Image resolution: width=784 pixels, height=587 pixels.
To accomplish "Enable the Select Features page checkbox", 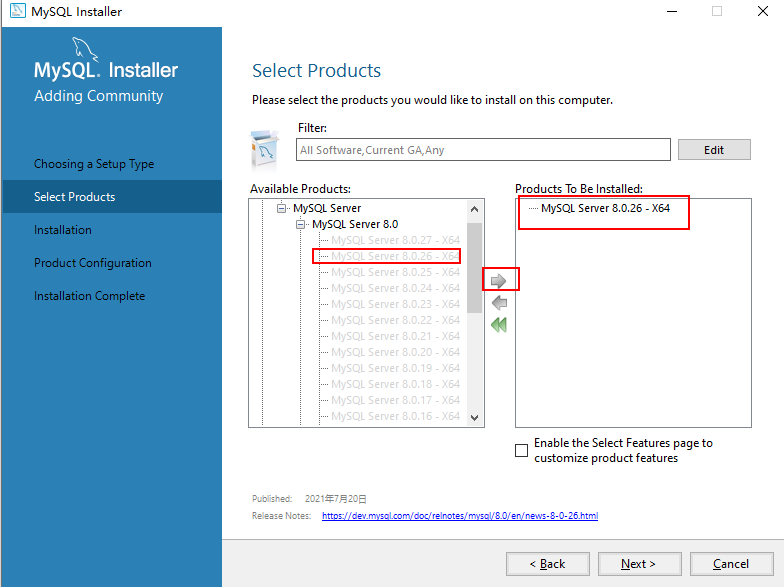I will 522,450.
